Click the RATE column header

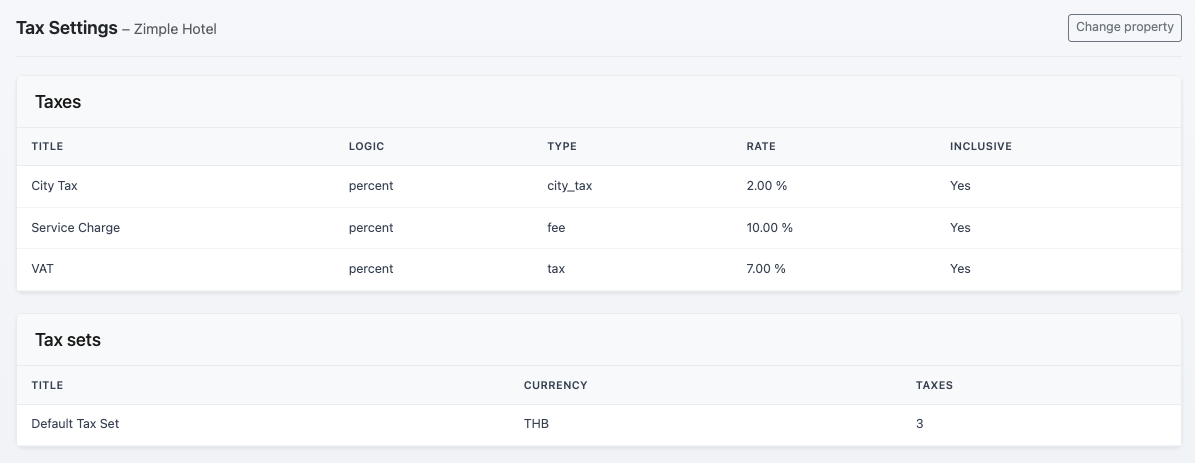pyautogui.click(x=761, y=147)
